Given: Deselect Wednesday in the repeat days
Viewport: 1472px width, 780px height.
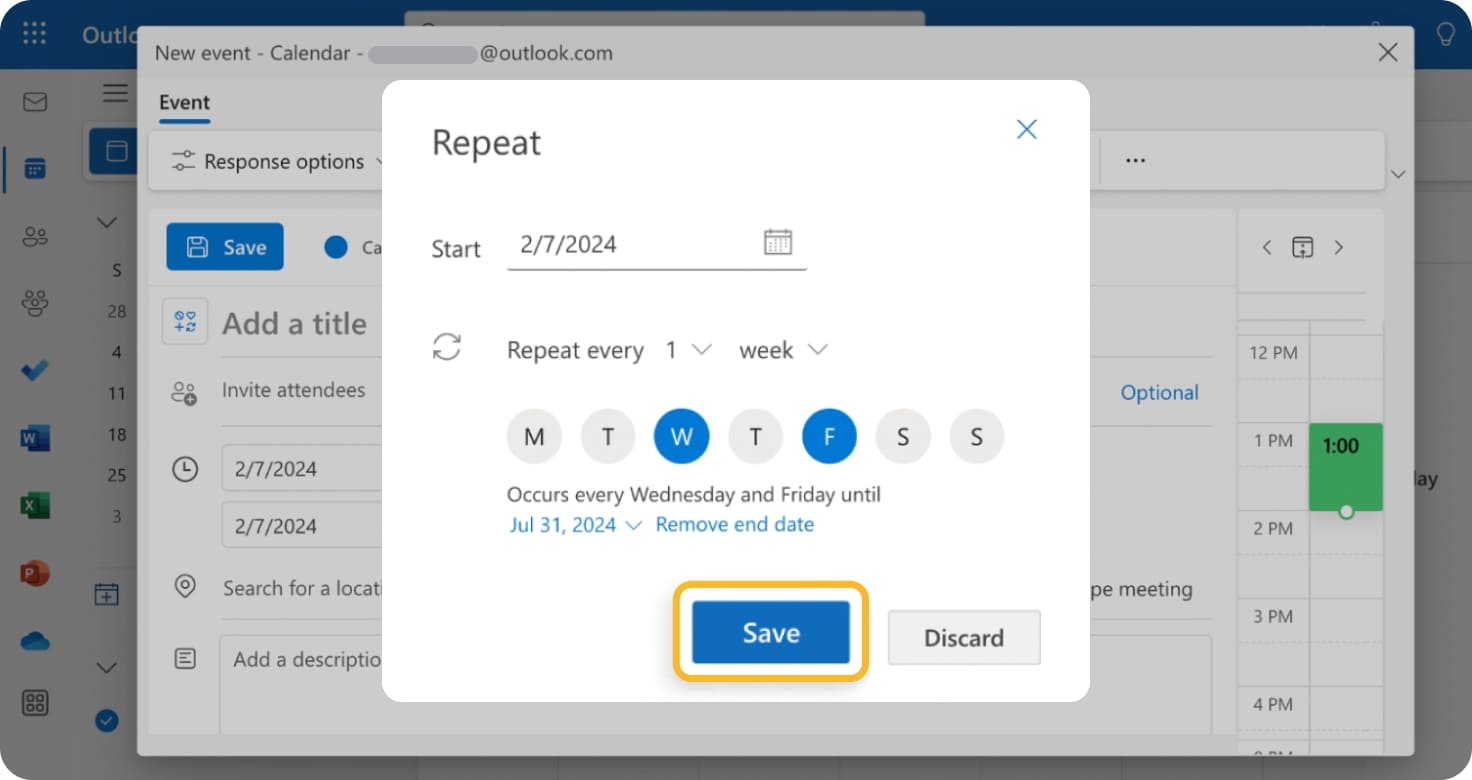Looking at the screenshot, I should (681, 437).
